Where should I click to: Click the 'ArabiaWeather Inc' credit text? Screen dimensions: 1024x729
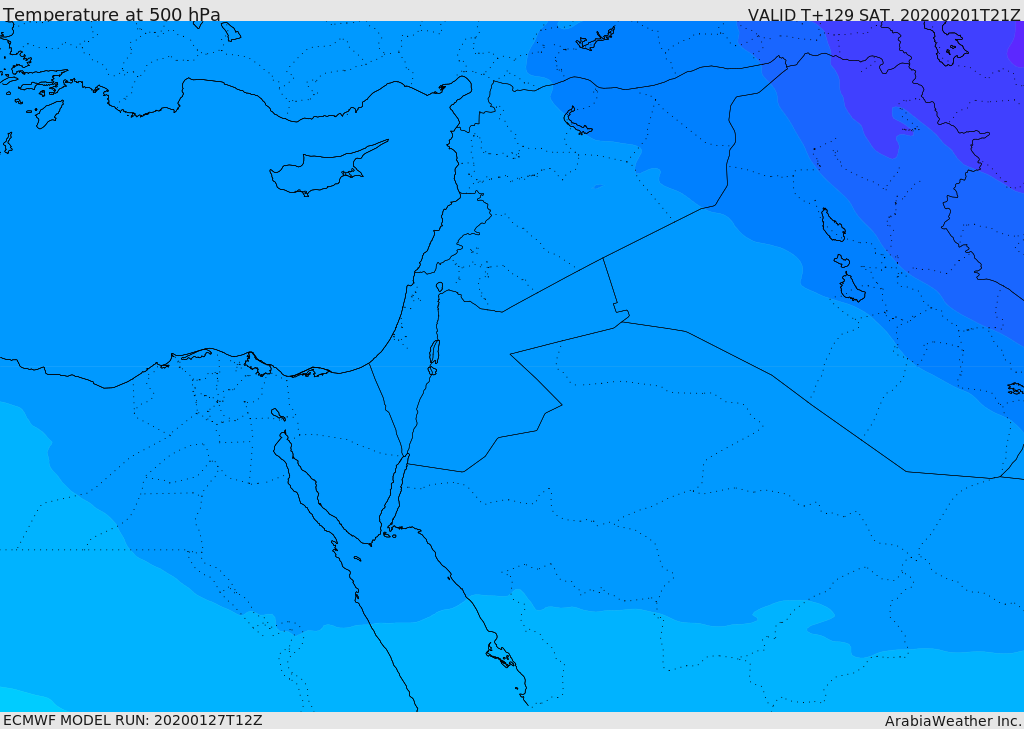(953, 721)
